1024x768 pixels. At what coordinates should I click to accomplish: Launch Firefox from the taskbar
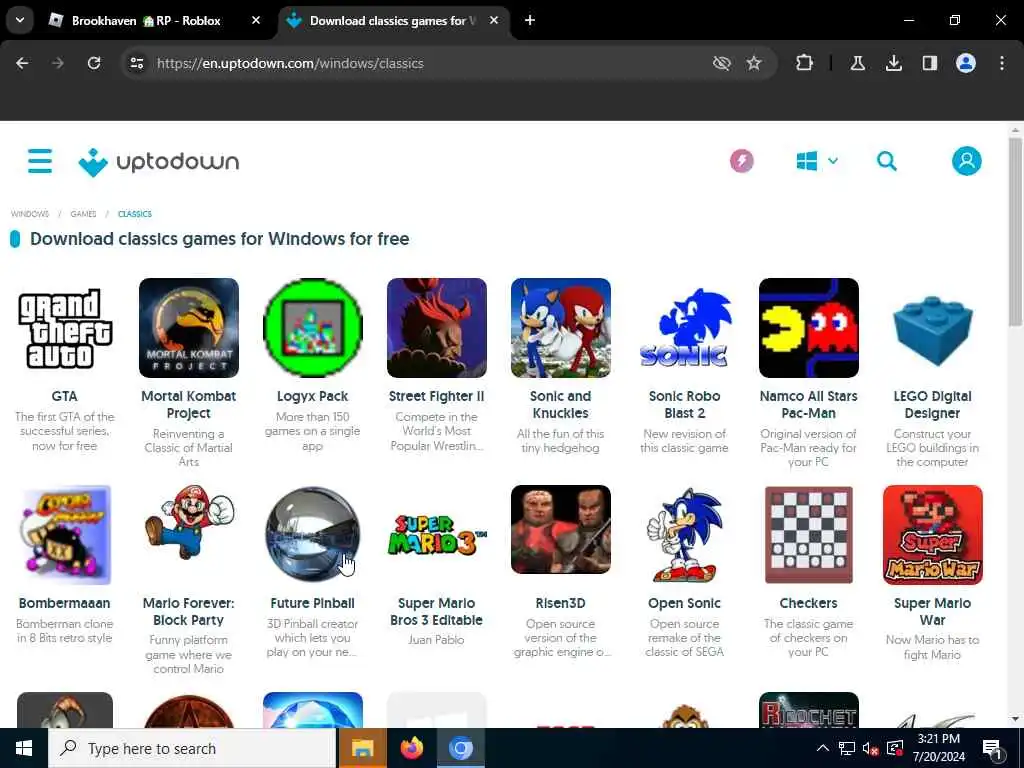pos(411,748)
